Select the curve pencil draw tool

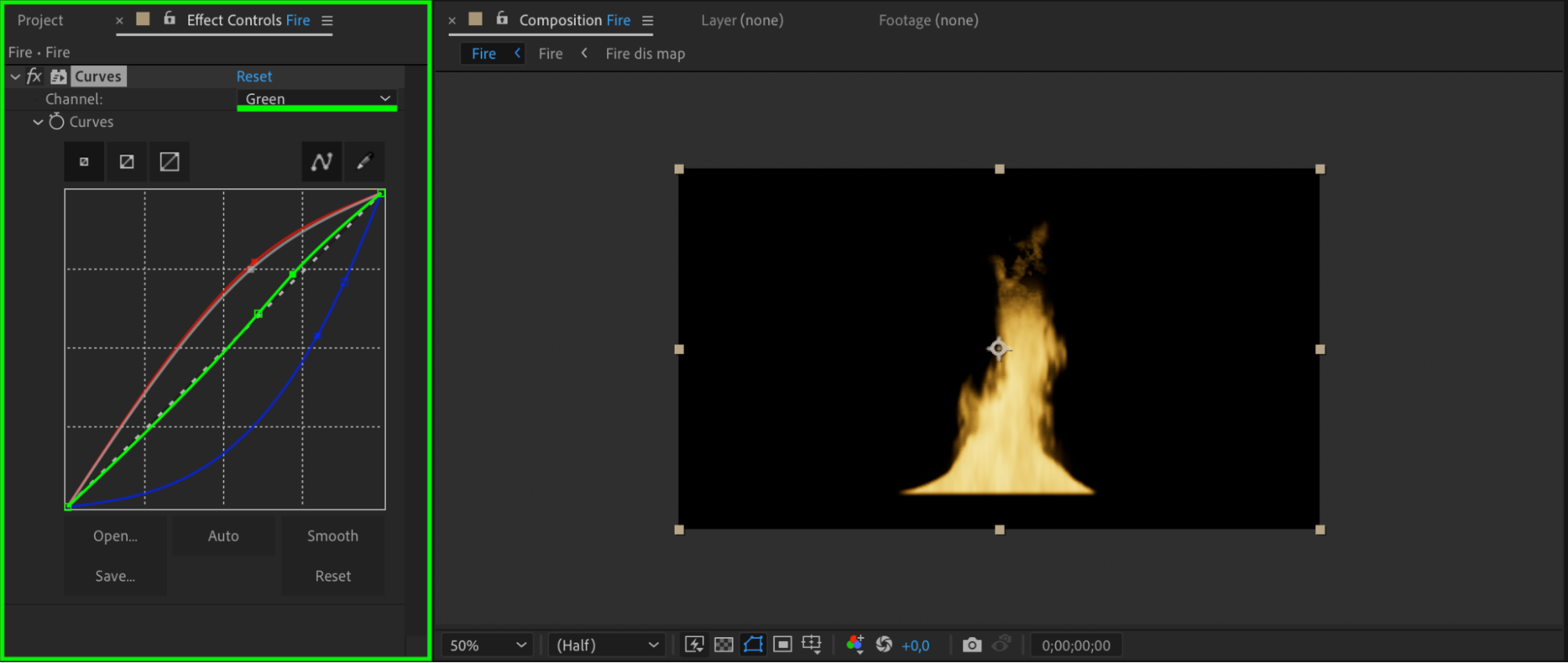tap(364, 162)
